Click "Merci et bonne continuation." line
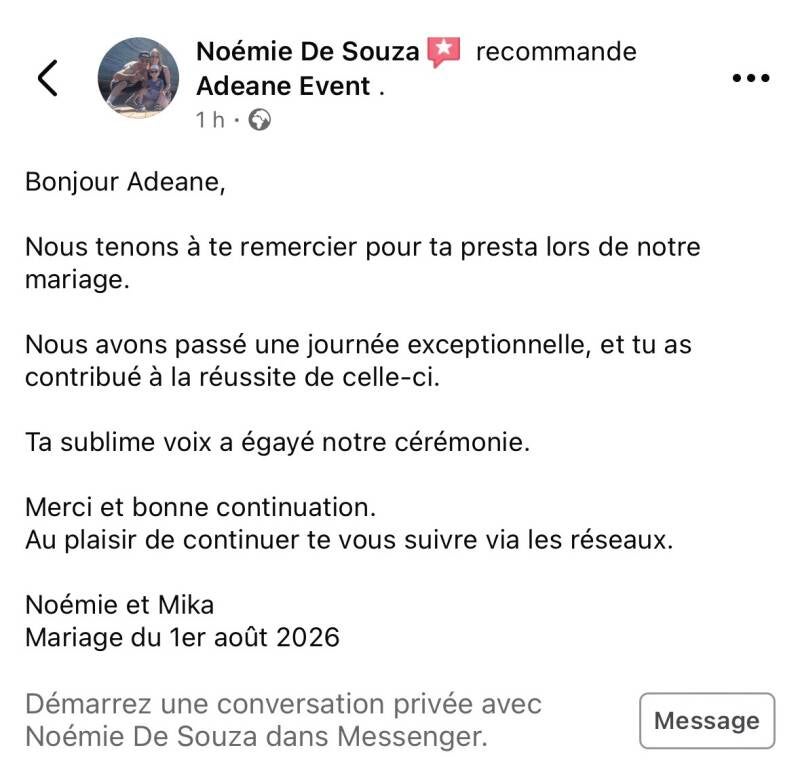Image resolution: width=800 pixels, height=769 pixels. [201, 508]
